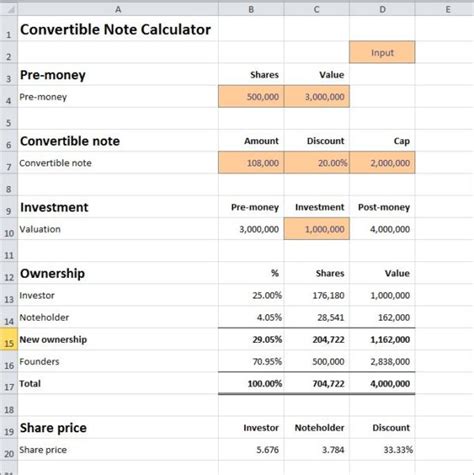
Task: Click noteholder share price 3.784
Action: pyautogui.click(x=317, y=450)
